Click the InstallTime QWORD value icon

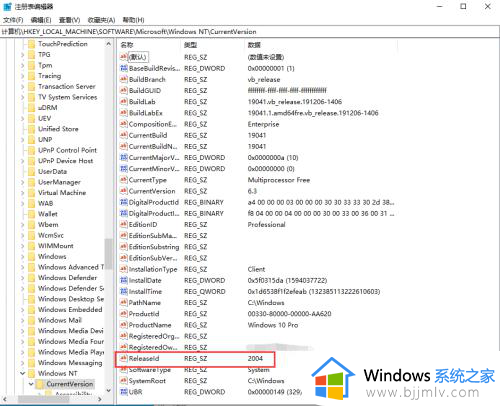click(x=124, y=291)
